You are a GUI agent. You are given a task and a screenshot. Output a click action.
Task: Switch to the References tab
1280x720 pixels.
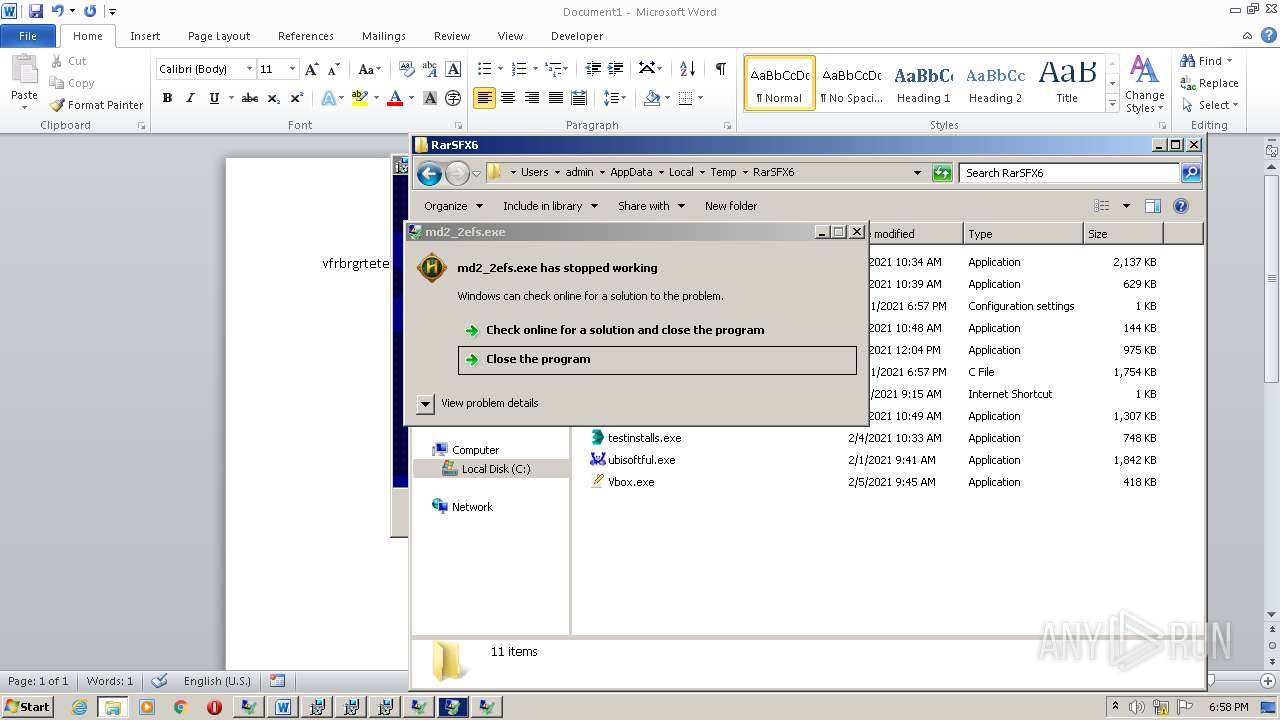pos(306,36)
